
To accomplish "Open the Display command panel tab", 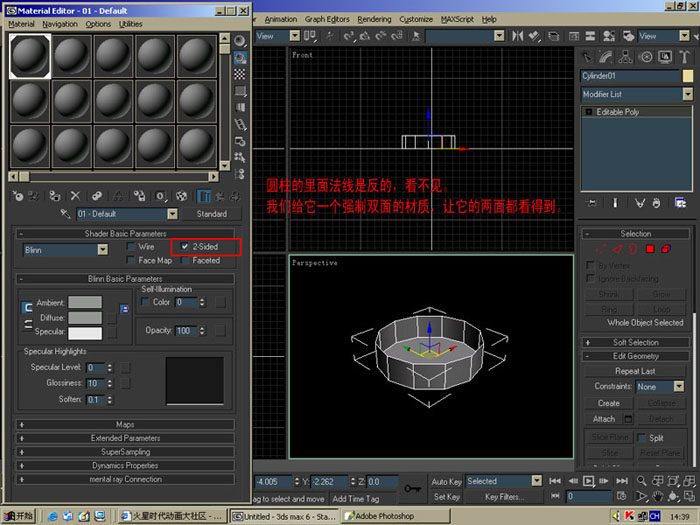I will [x=665, y=57].
